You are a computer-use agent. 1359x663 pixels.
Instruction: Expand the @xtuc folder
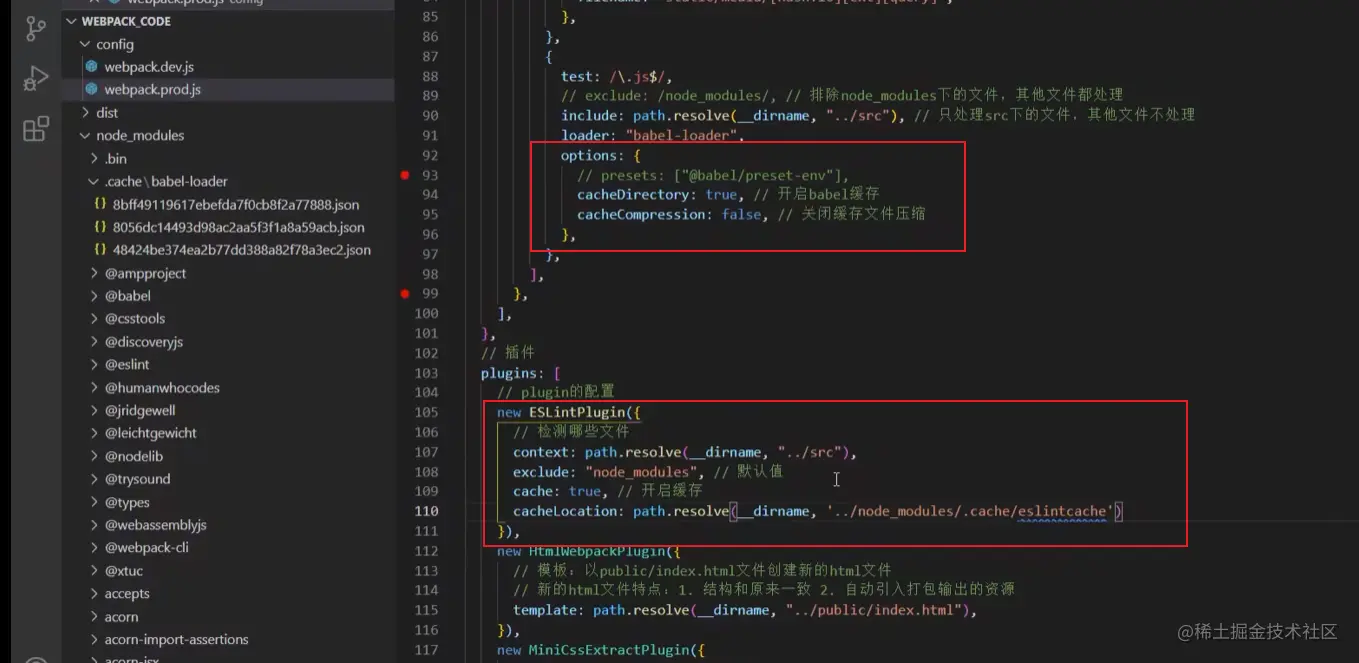124,571
